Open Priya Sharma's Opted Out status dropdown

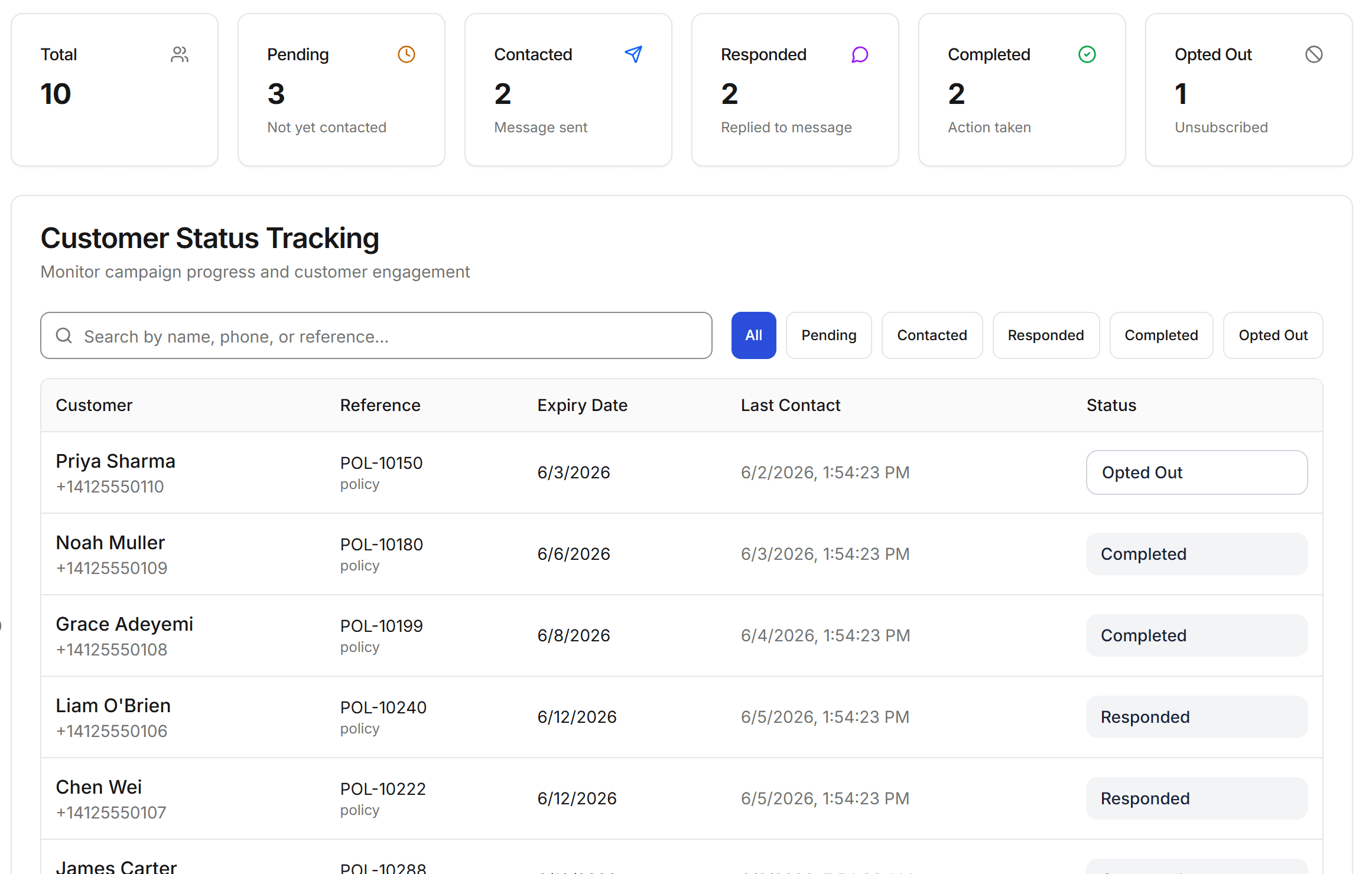(1197, 472)
